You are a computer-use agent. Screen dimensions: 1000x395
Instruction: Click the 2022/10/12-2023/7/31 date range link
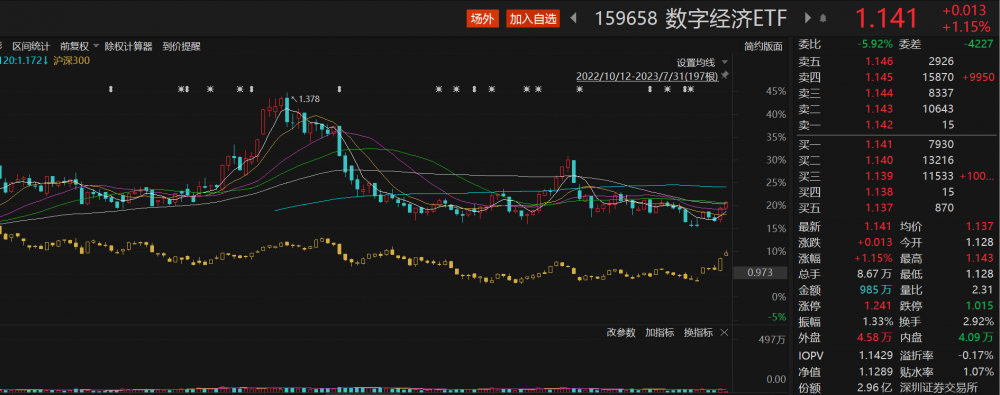coord(647,76)
